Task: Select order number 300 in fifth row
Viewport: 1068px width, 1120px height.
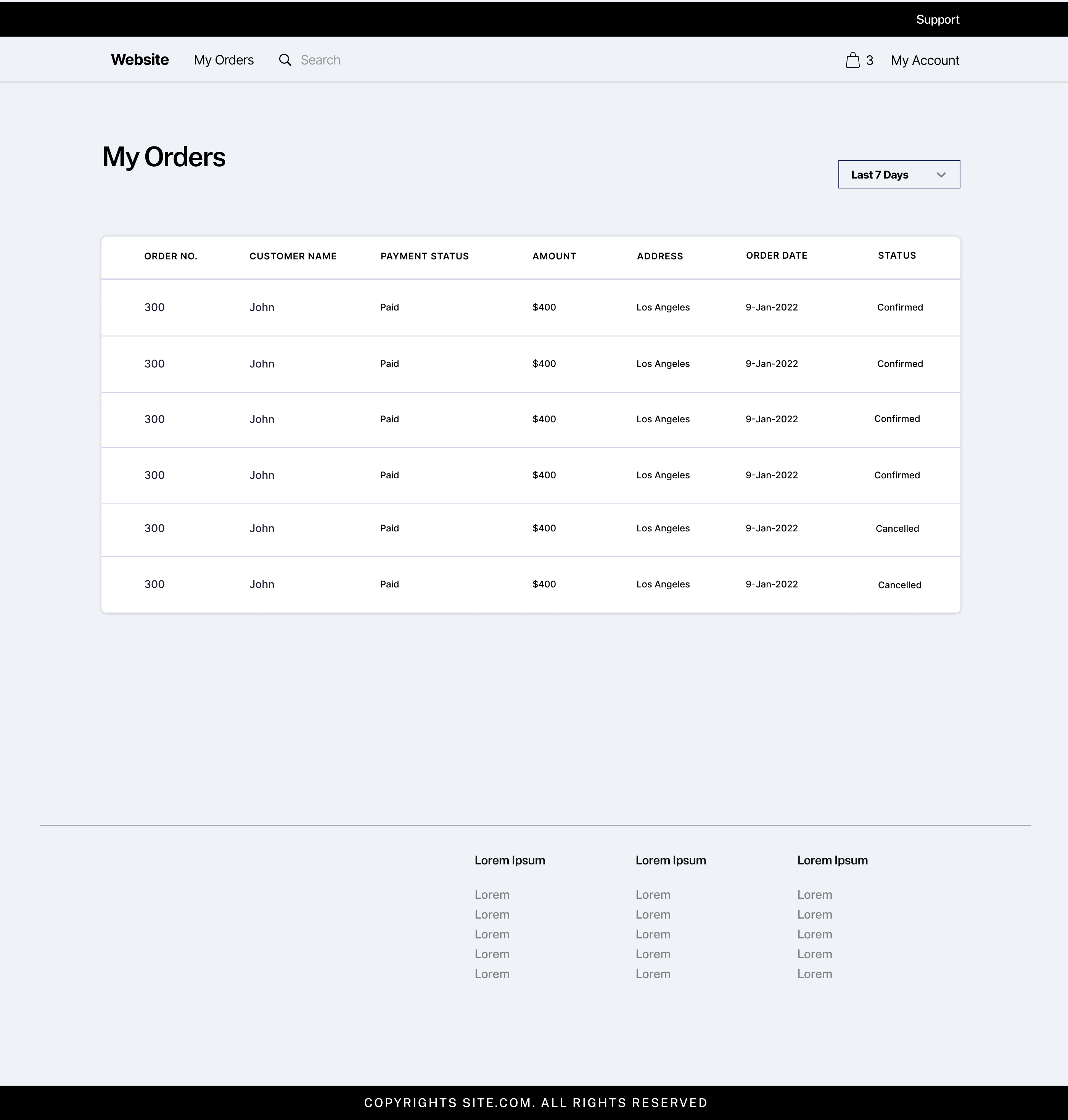Action: [x=154, y=528]
